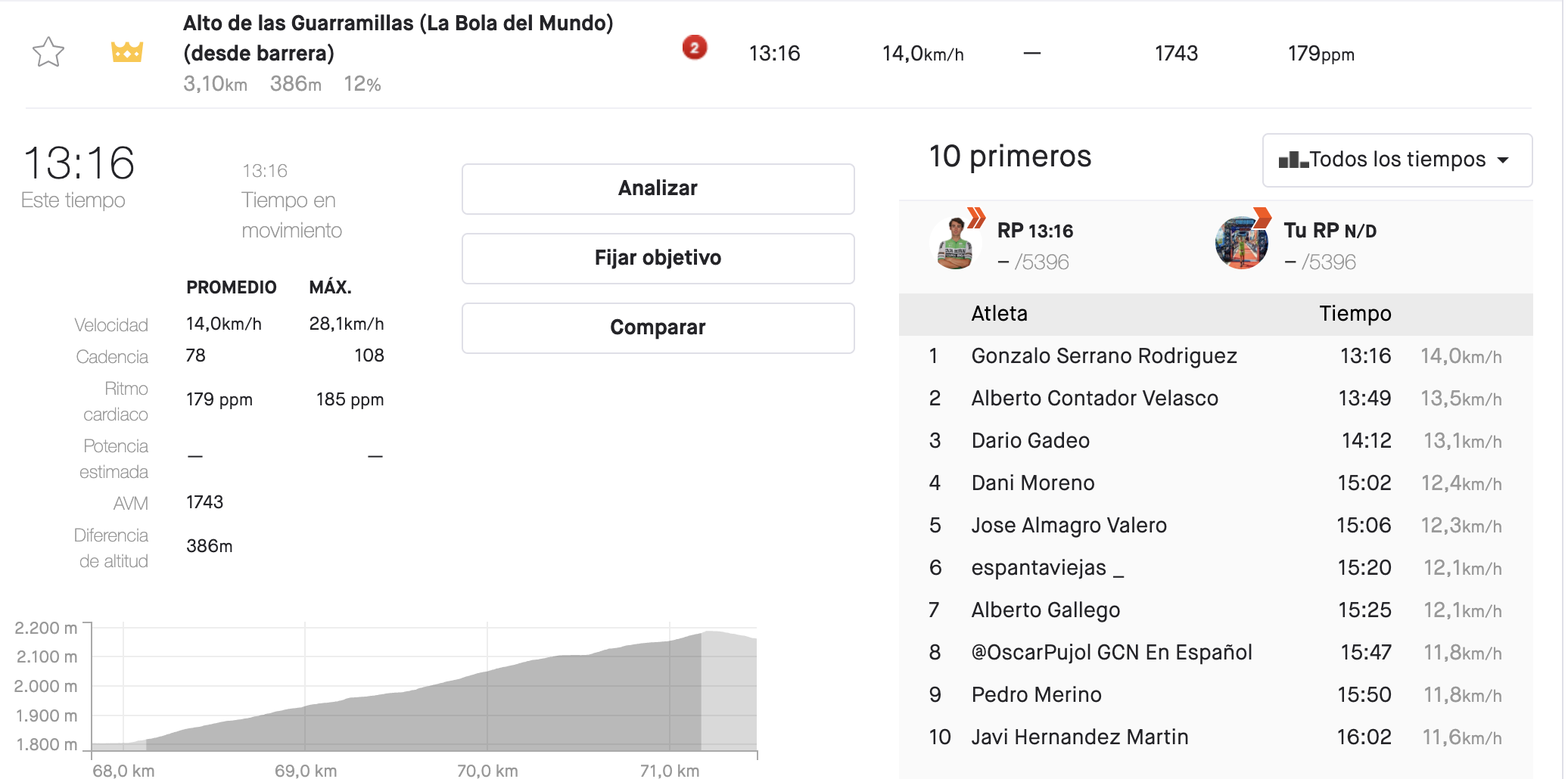
Task: Open the Todos los tiempos dropdown
Action: [x=1396, y=160]
